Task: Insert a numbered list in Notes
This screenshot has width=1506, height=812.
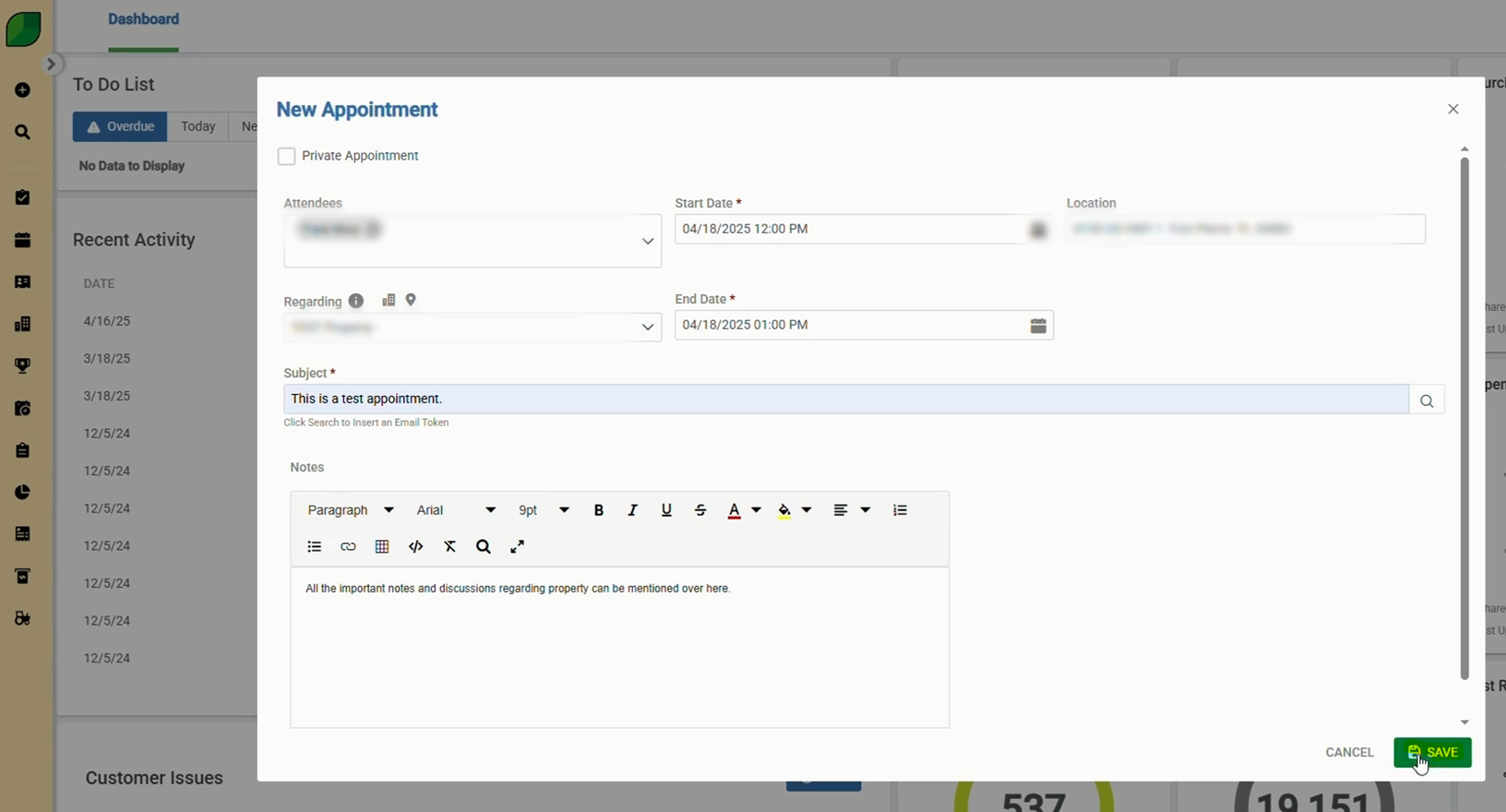Action: click(x=900, y=510)
